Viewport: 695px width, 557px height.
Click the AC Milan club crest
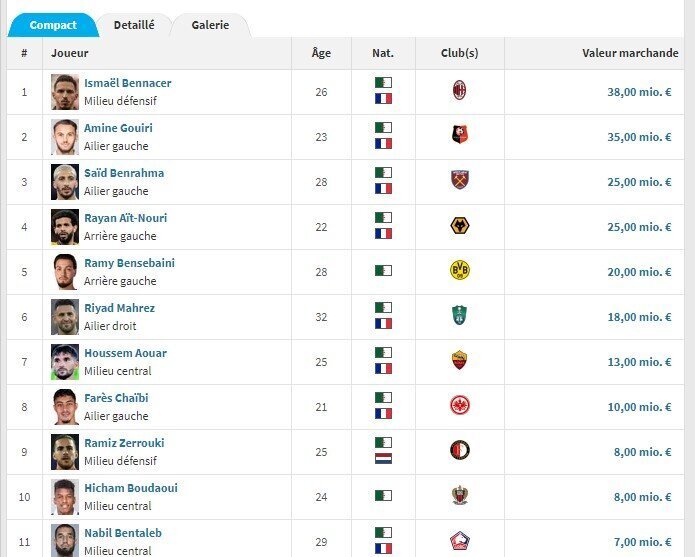coord(459,91)
